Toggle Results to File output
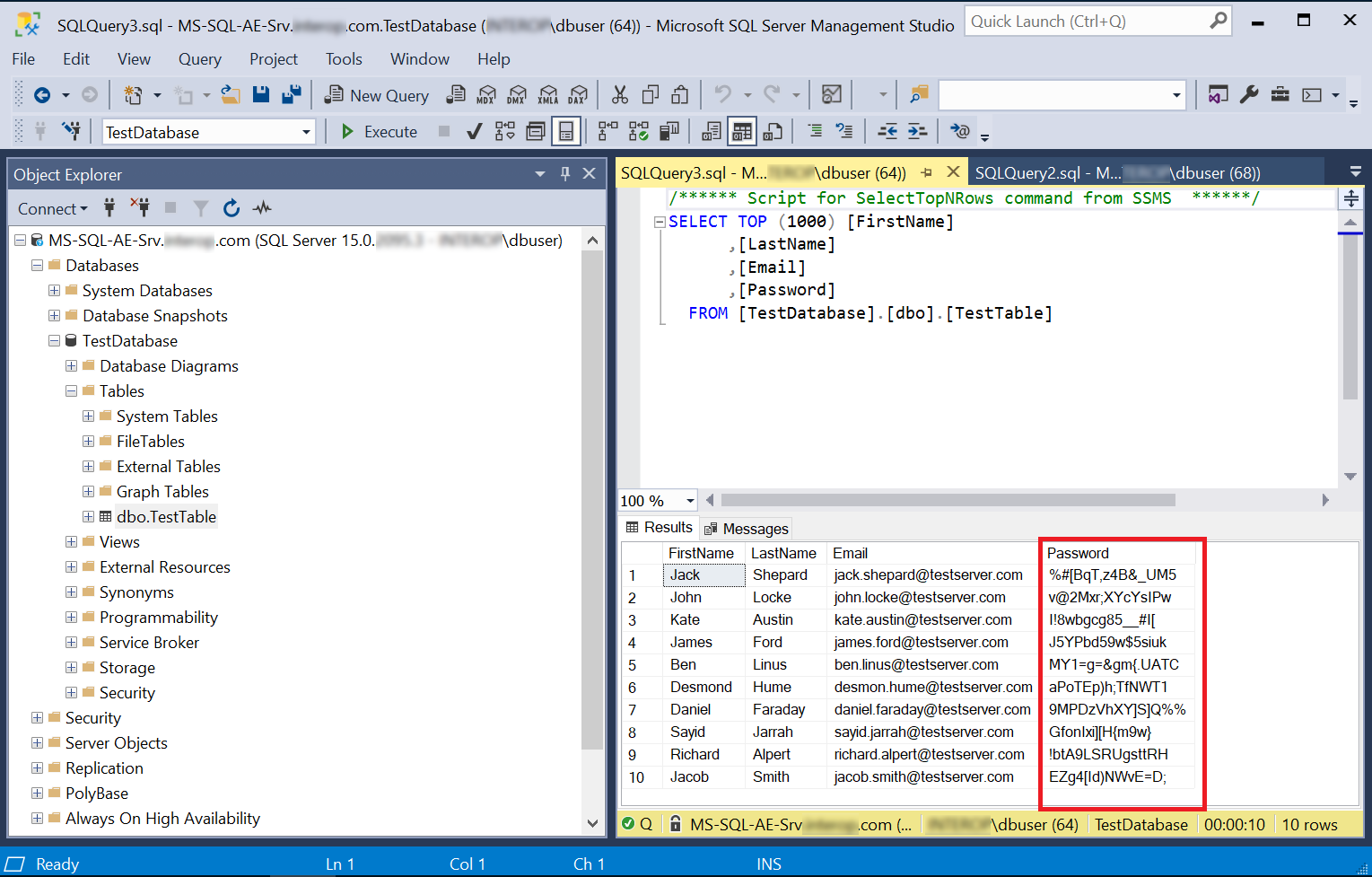1372x877 pixels. pyautogui.click(x=772, y=132)
